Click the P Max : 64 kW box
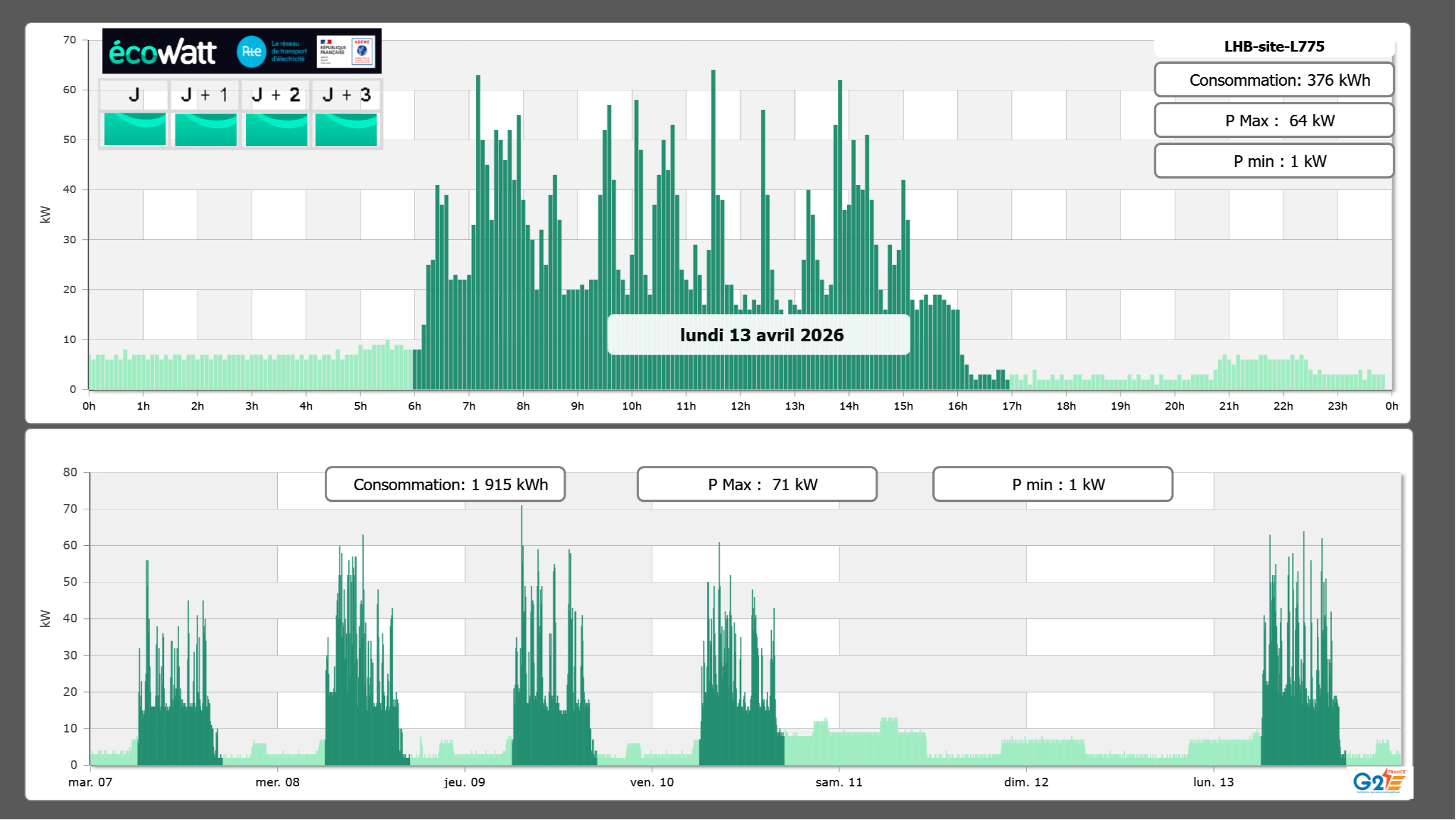The height and width of the screenshot is (820, 1456). pyautogui.click(x=1274, y=121)
